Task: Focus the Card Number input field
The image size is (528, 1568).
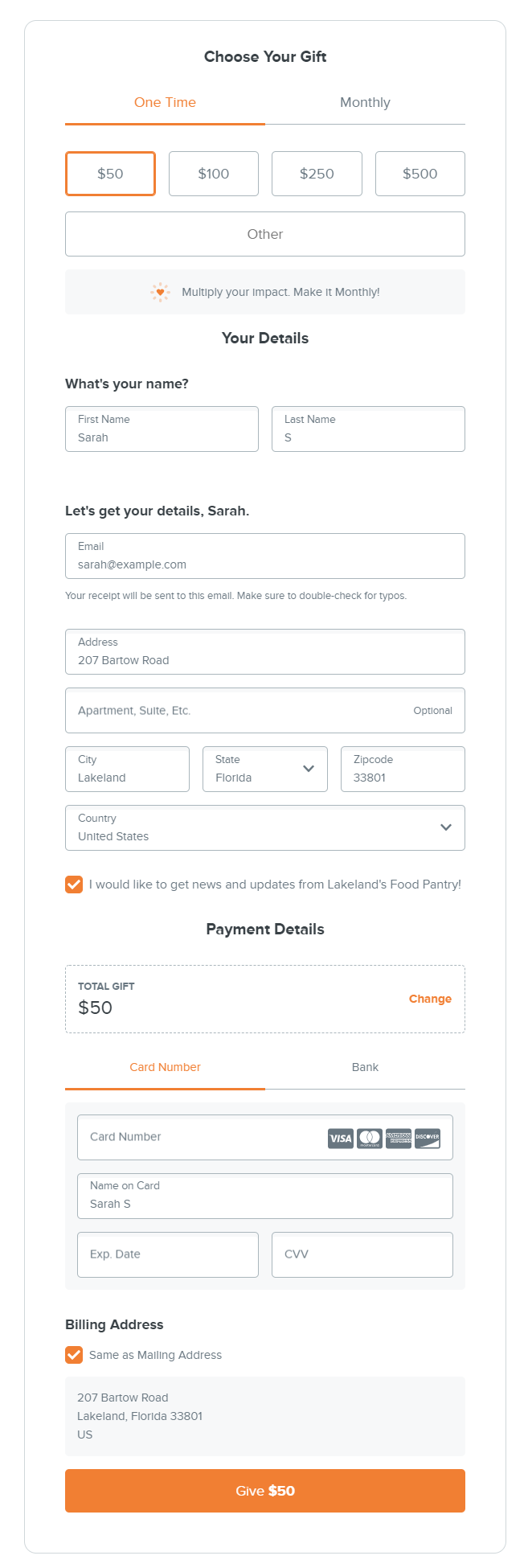Action: (x=265, y=1137)
